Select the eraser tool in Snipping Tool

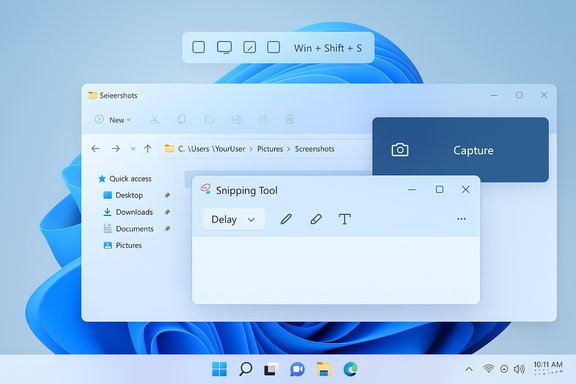click(316, 219)
